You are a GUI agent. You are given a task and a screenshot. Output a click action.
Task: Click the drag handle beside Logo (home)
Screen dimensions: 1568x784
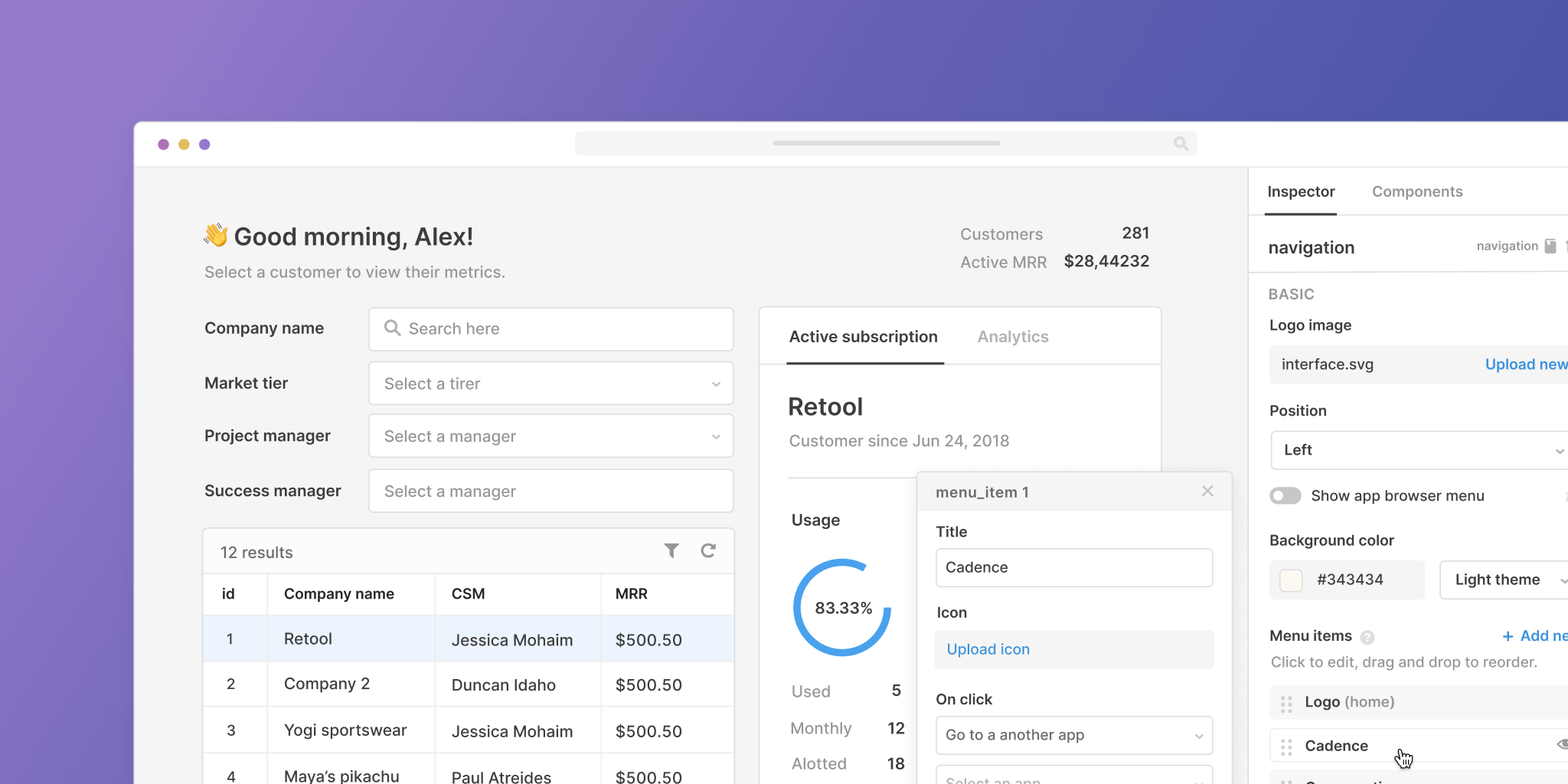click(x=1286, y=703)
